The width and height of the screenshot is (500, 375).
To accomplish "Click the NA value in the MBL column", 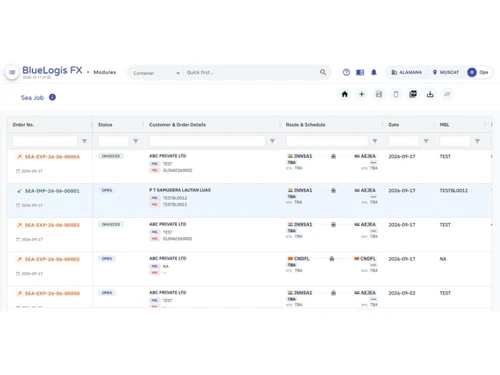I will coord(443,259).
